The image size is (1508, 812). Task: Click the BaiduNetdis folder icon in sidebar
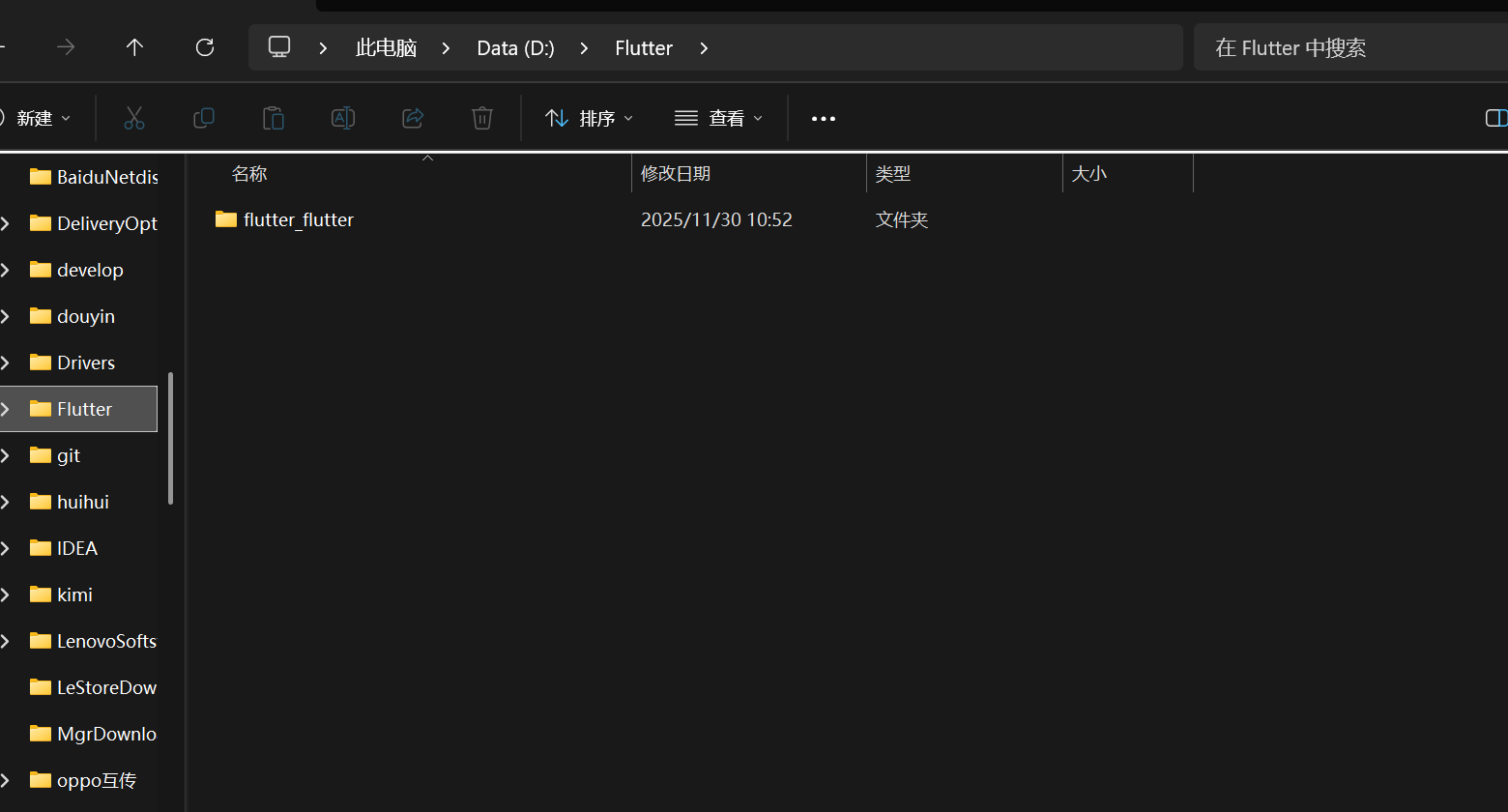pyautogui.click(x=41, y=177)
